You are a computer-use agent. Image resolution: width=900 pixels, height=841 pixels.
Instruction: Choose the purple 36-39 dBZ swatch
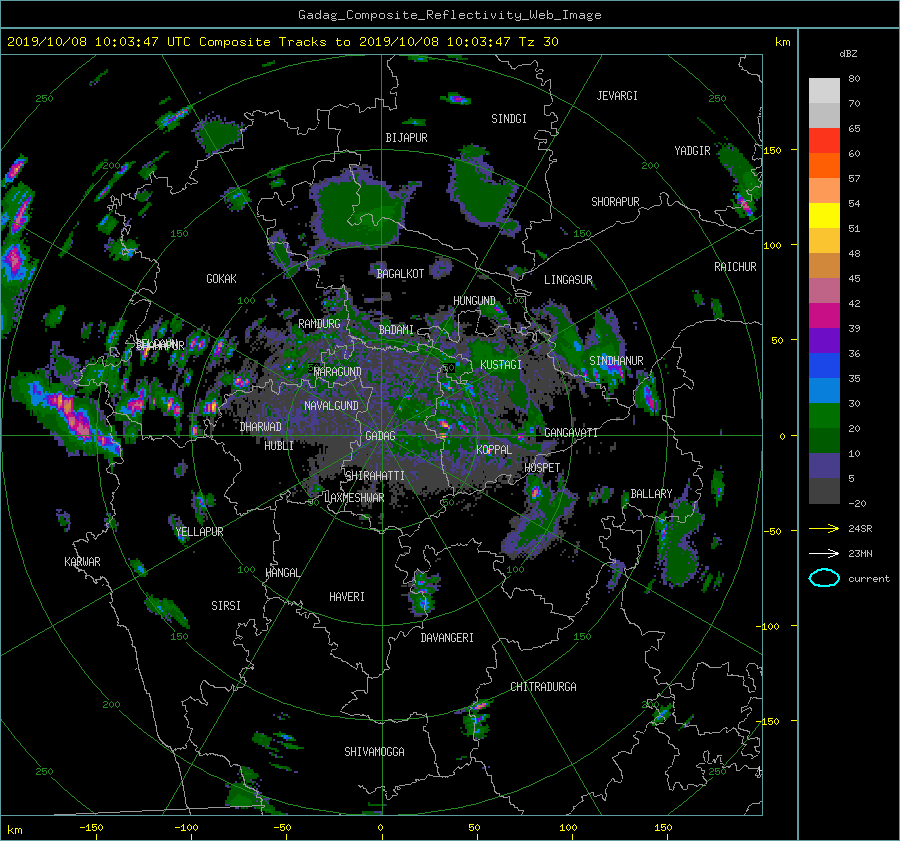[x=824, y=341]
